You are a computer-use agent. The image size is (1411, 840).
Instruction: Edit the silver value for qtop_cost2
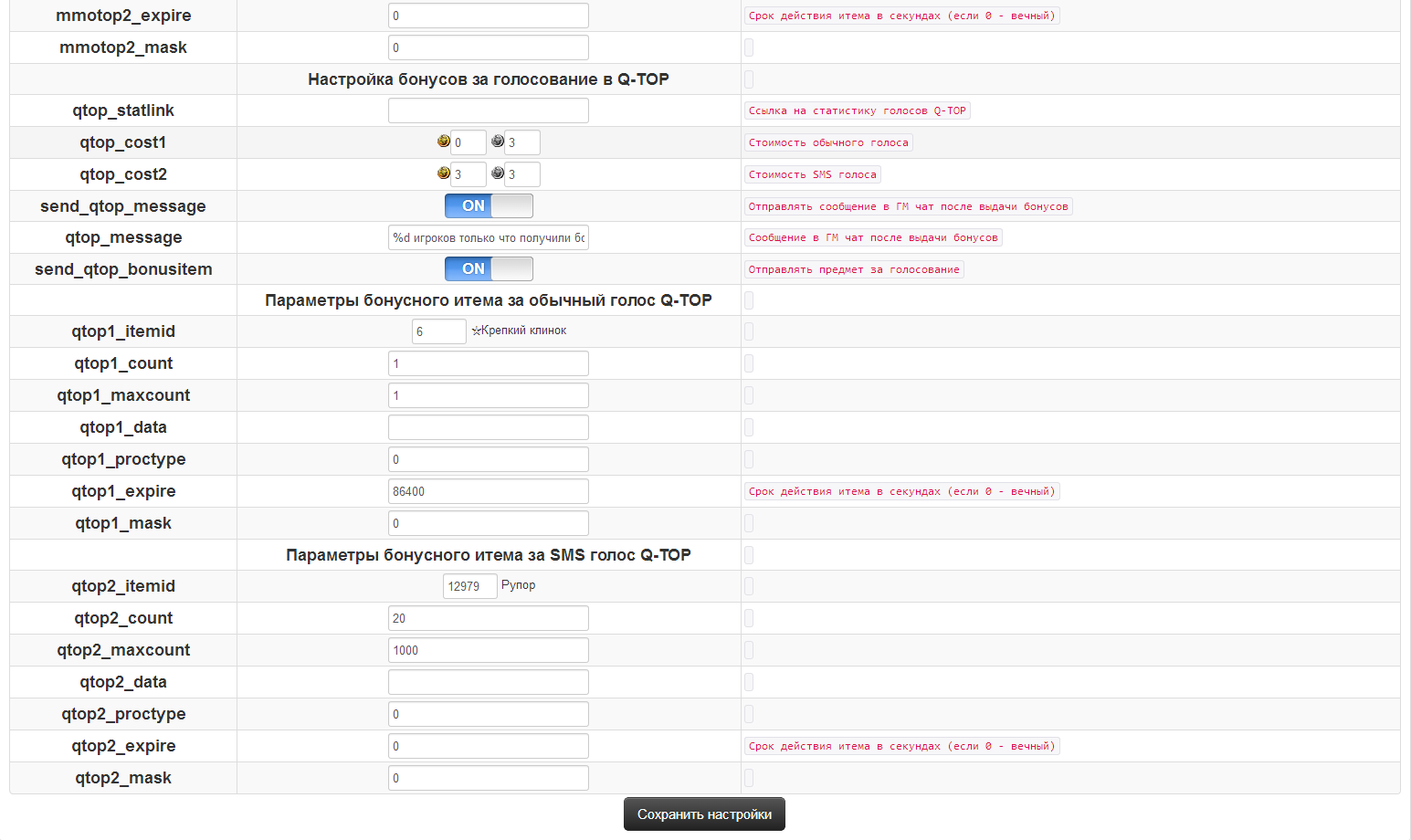tap(522, 174)
